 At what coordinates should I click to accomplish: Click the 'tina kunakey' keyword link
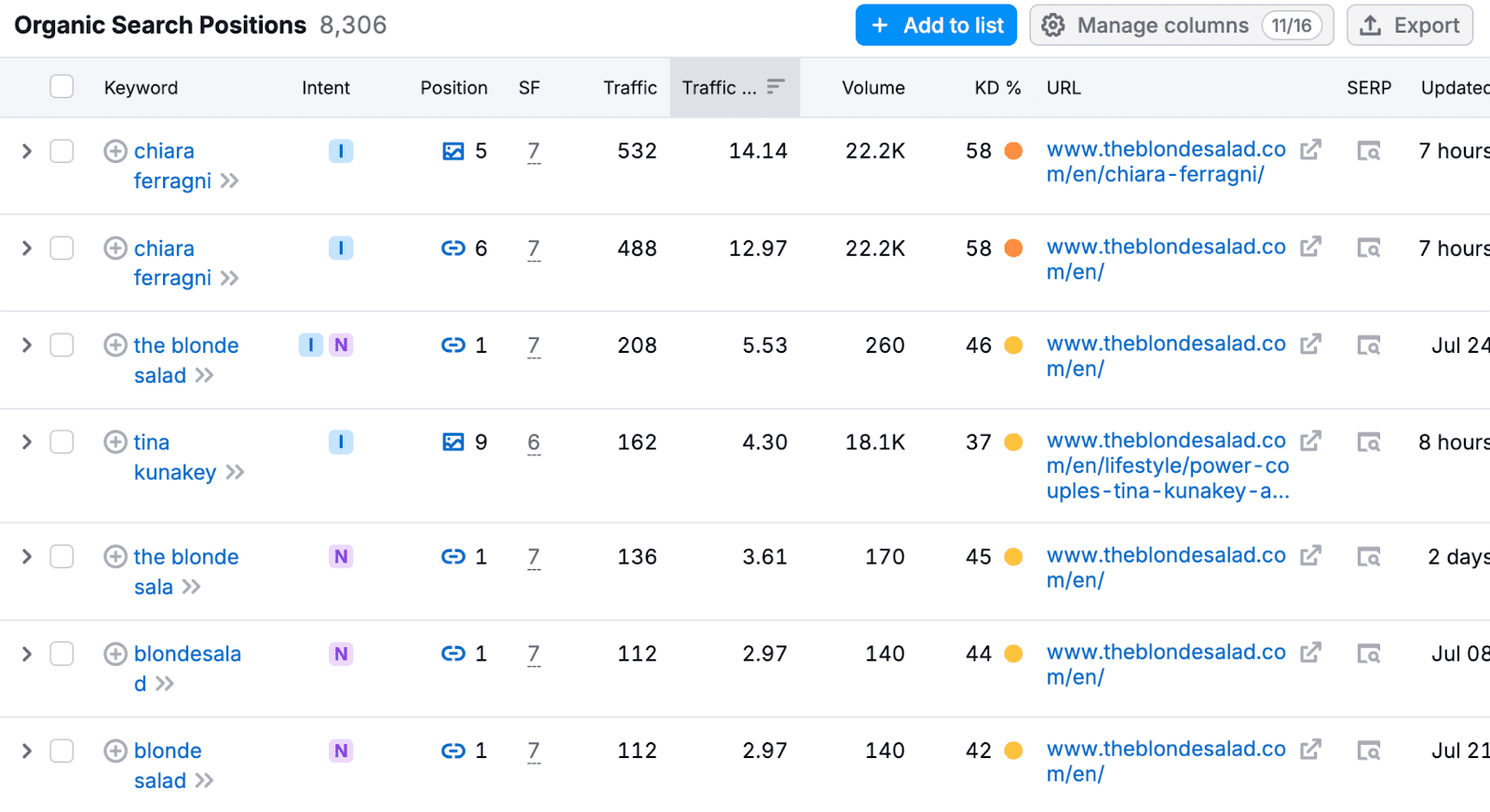[175, 457]
